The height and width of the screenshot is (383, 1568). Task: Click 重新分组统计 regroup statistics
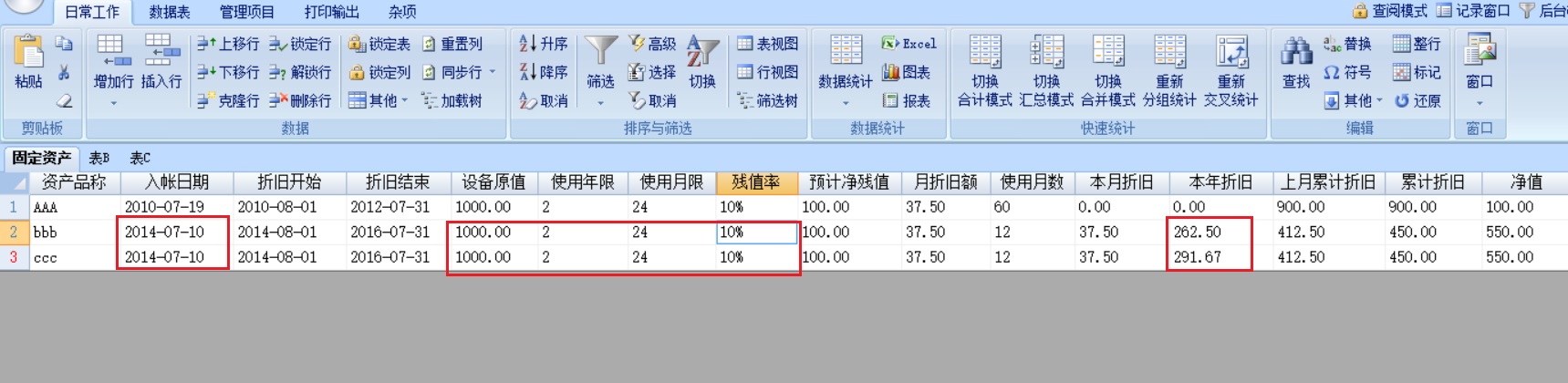tap(1169, 71)
